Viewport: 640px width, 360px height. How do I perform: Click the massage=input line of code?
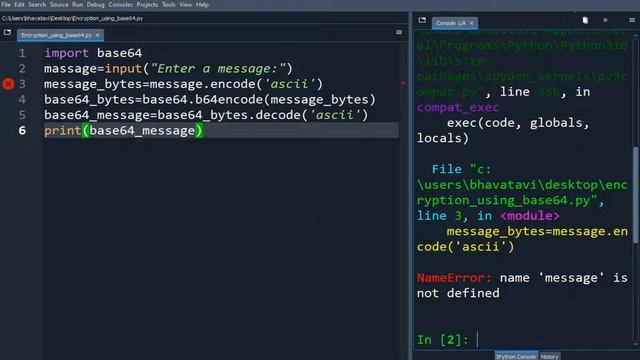[x=168, y=69]
